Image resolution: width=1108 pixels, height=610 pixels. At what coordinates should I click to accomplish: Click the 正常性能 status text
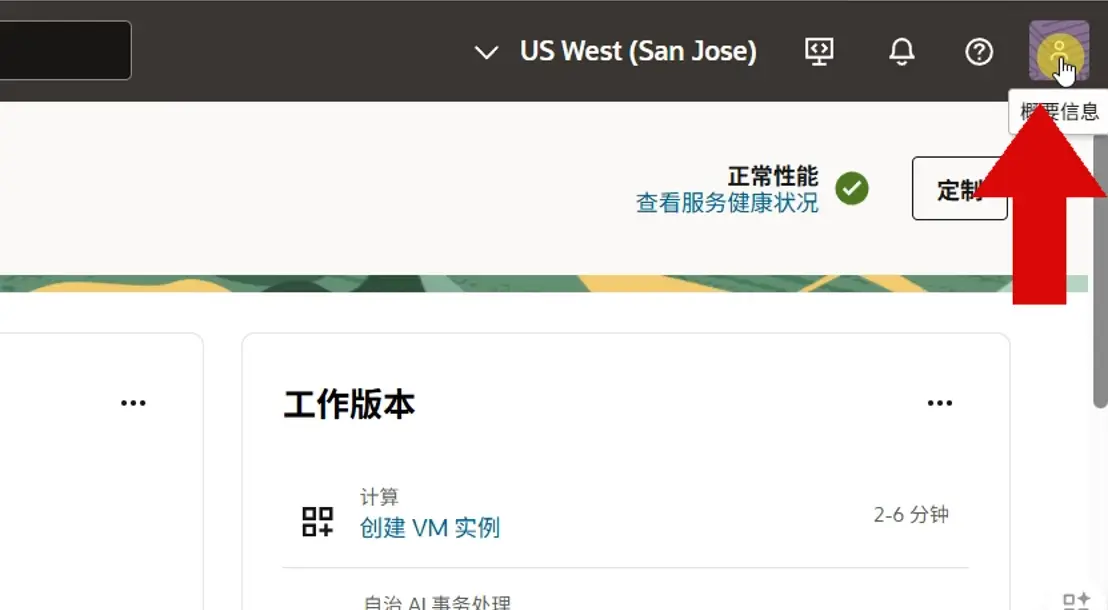(x=772, y=175)
